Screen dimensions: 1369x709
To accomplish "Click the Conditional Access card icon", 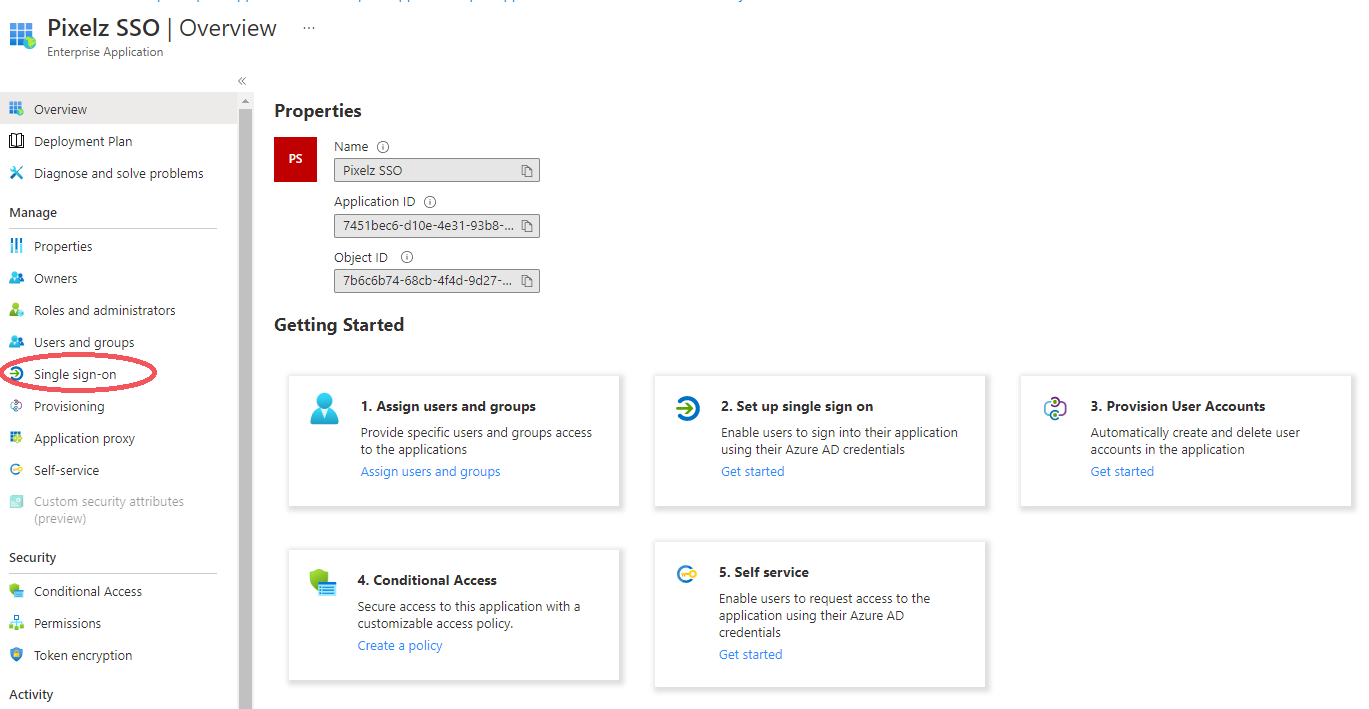I will (322, 582).
